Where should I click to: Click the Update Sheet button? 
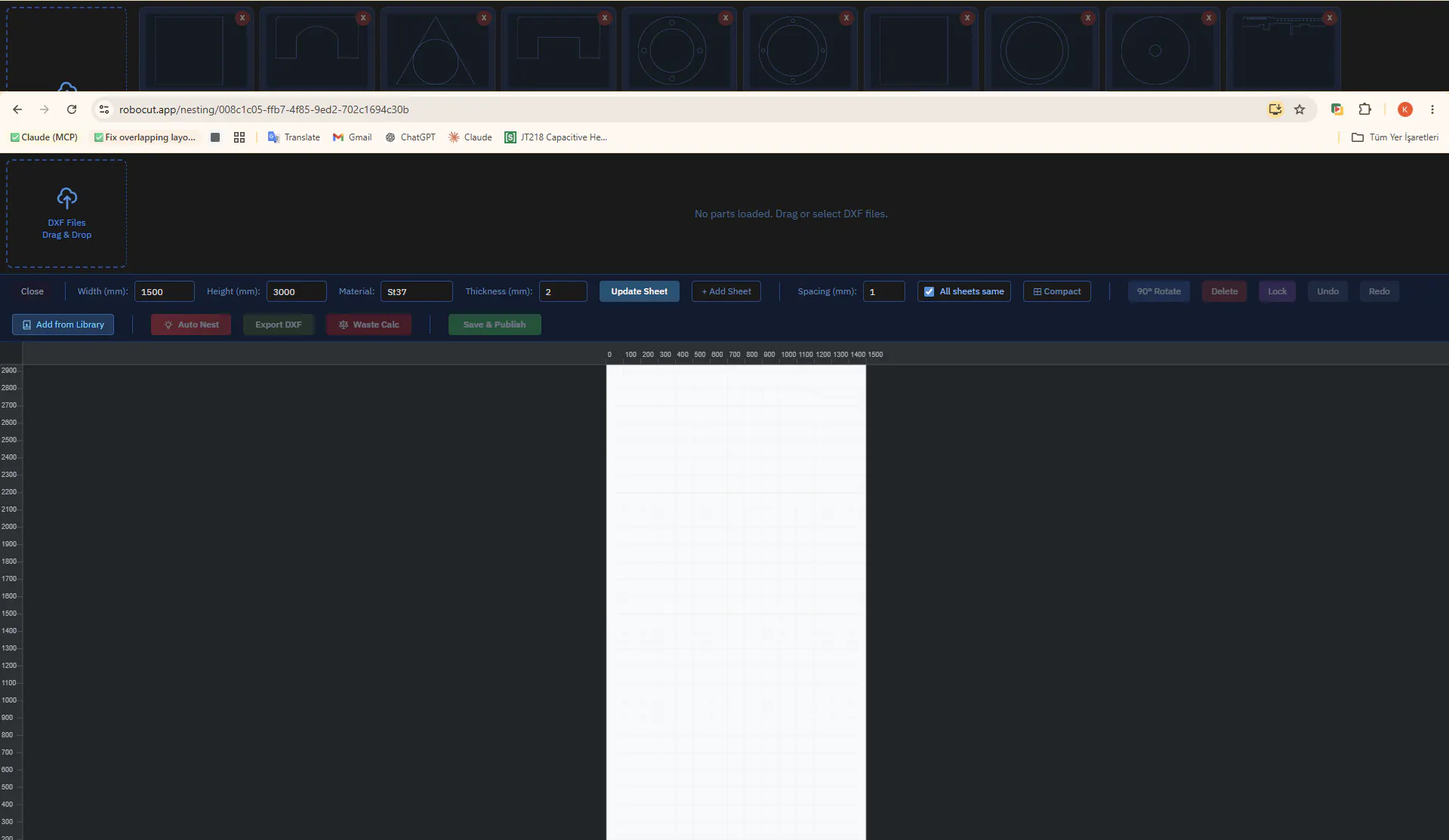(x=639, y=291)
